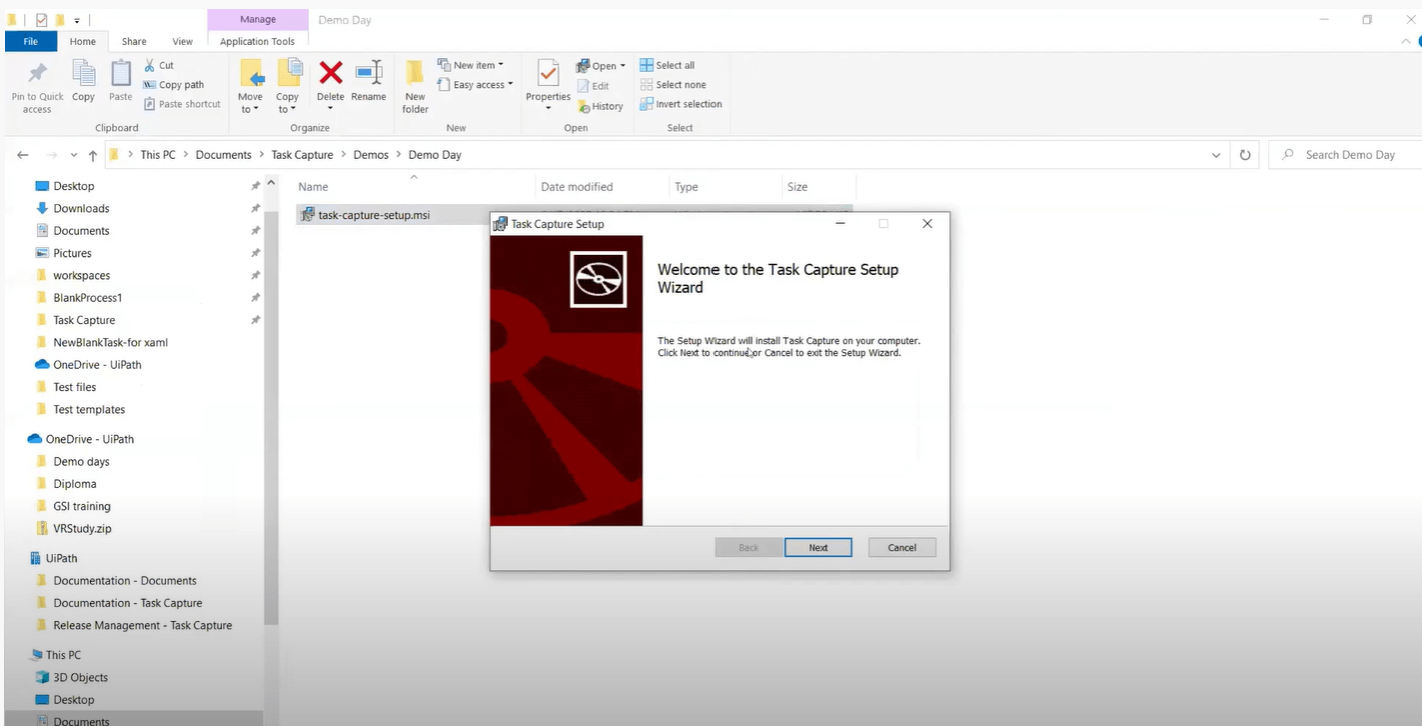Click Select all
1422x726 pixels.
(x=667, y=65)
